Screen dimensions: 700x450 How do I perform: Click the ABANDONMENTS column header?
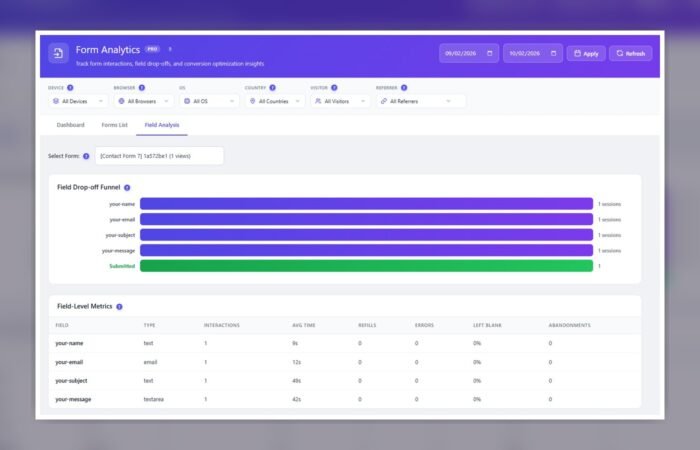(x=570, y=325)
